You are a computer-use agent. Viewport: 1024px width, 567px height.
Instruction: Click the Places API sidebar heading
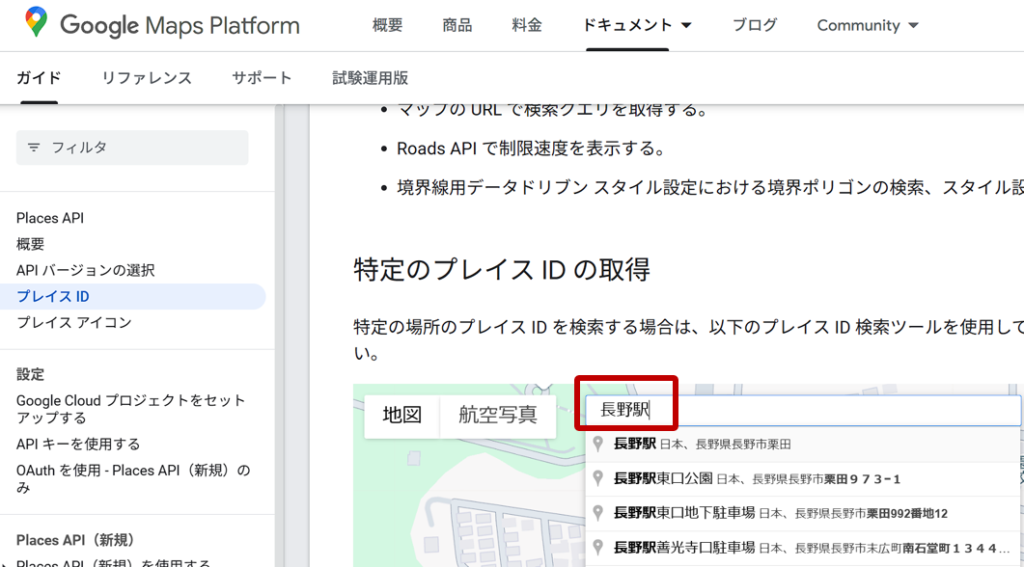(50, 218)
